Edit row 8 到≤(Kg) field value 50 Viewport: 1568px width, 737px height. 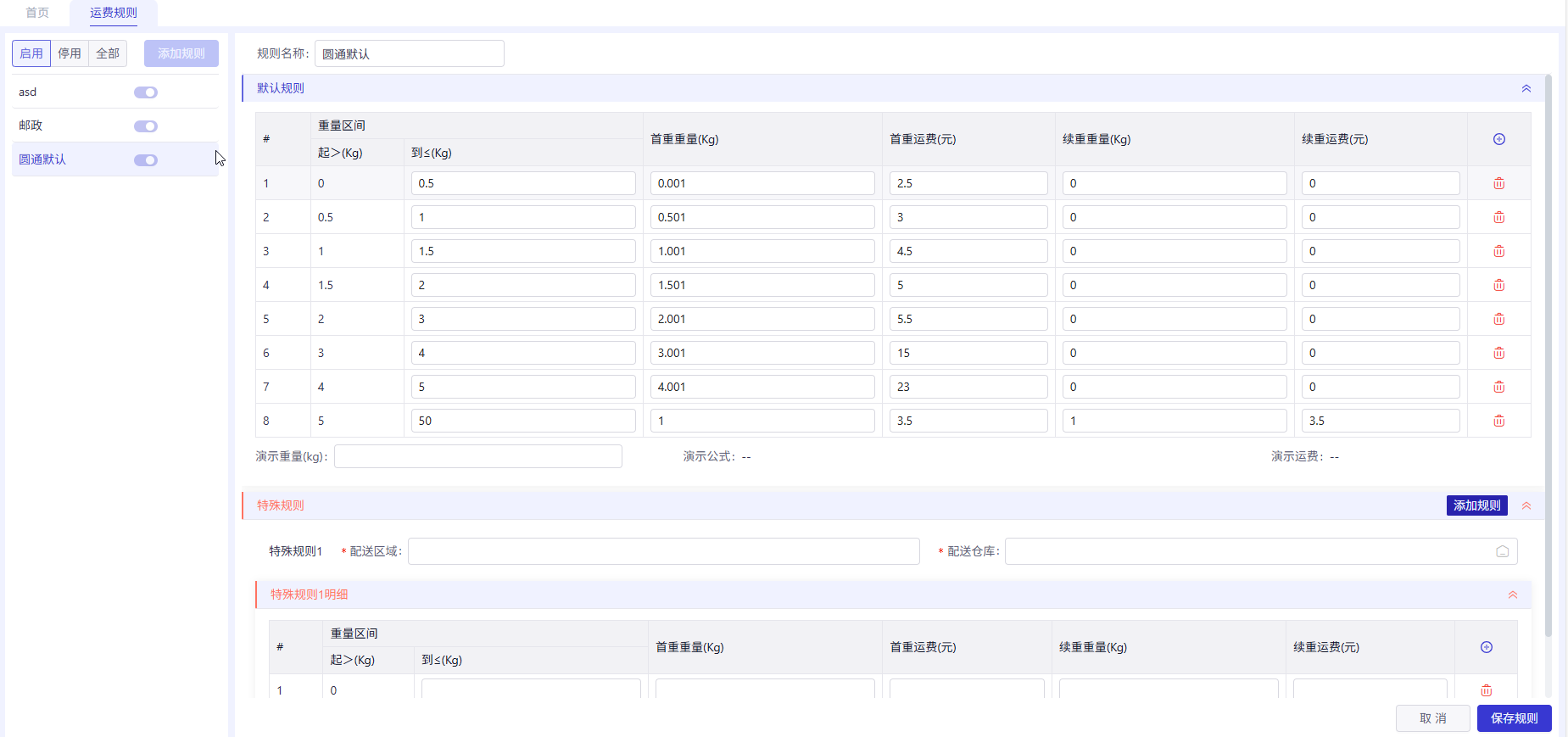click(523, 421)
